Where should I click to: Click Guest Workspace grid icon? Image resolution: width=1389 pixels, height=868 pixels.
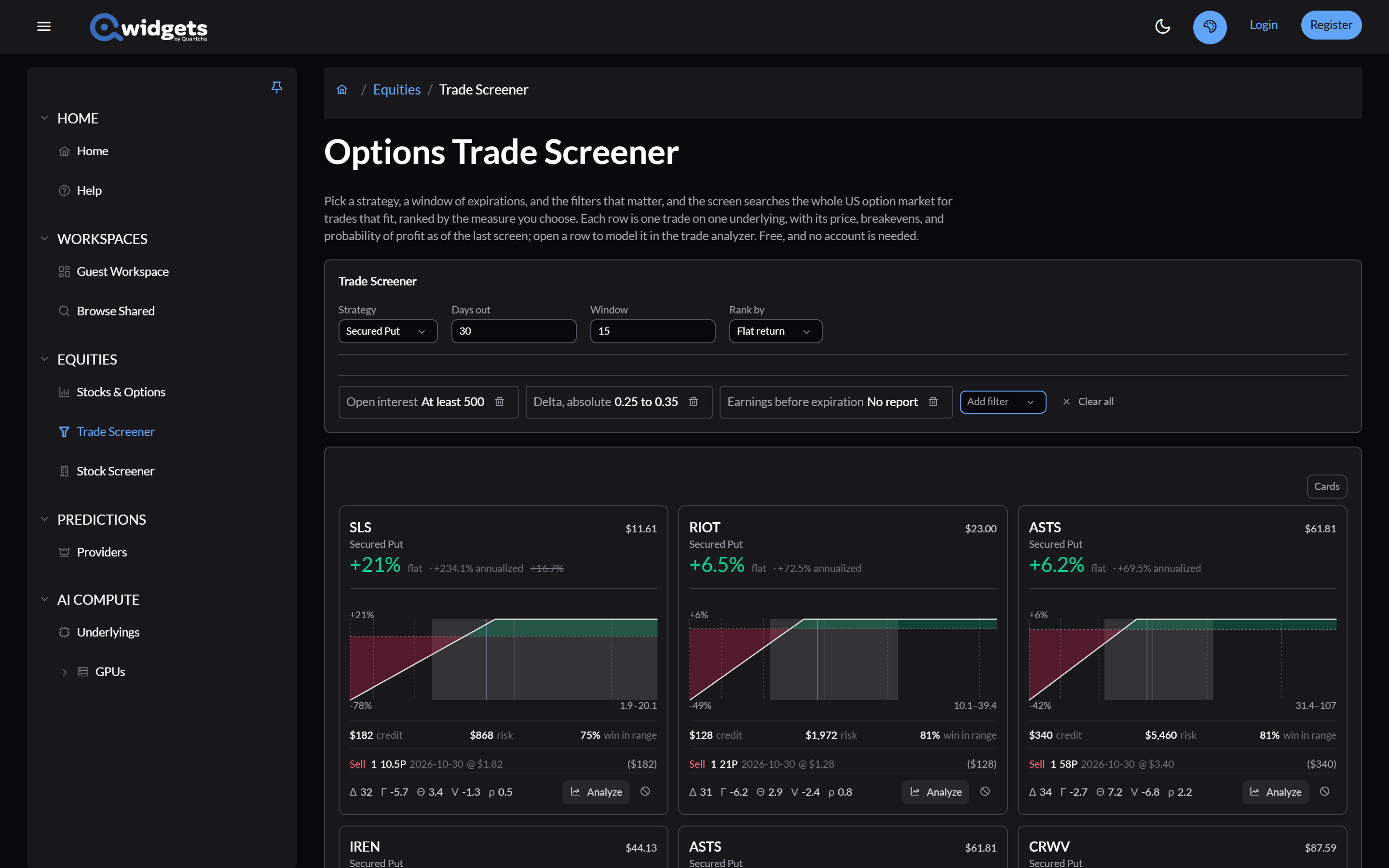(64, 271)
